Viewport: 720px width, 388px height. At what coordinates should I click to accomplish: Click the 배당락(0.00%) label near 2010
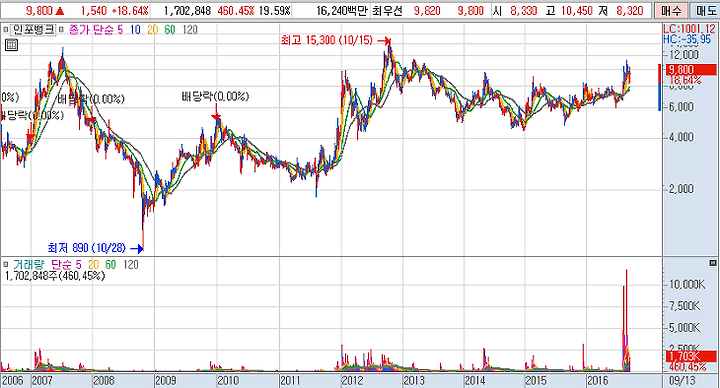[215, 96]
